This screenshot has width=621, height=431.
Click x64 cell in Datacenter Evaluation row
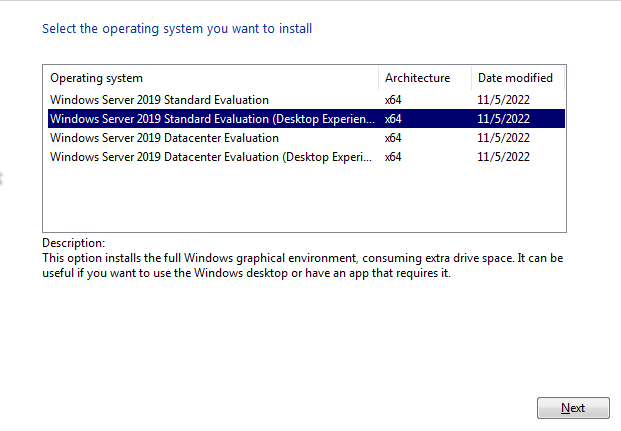click(x=393, y=138)
